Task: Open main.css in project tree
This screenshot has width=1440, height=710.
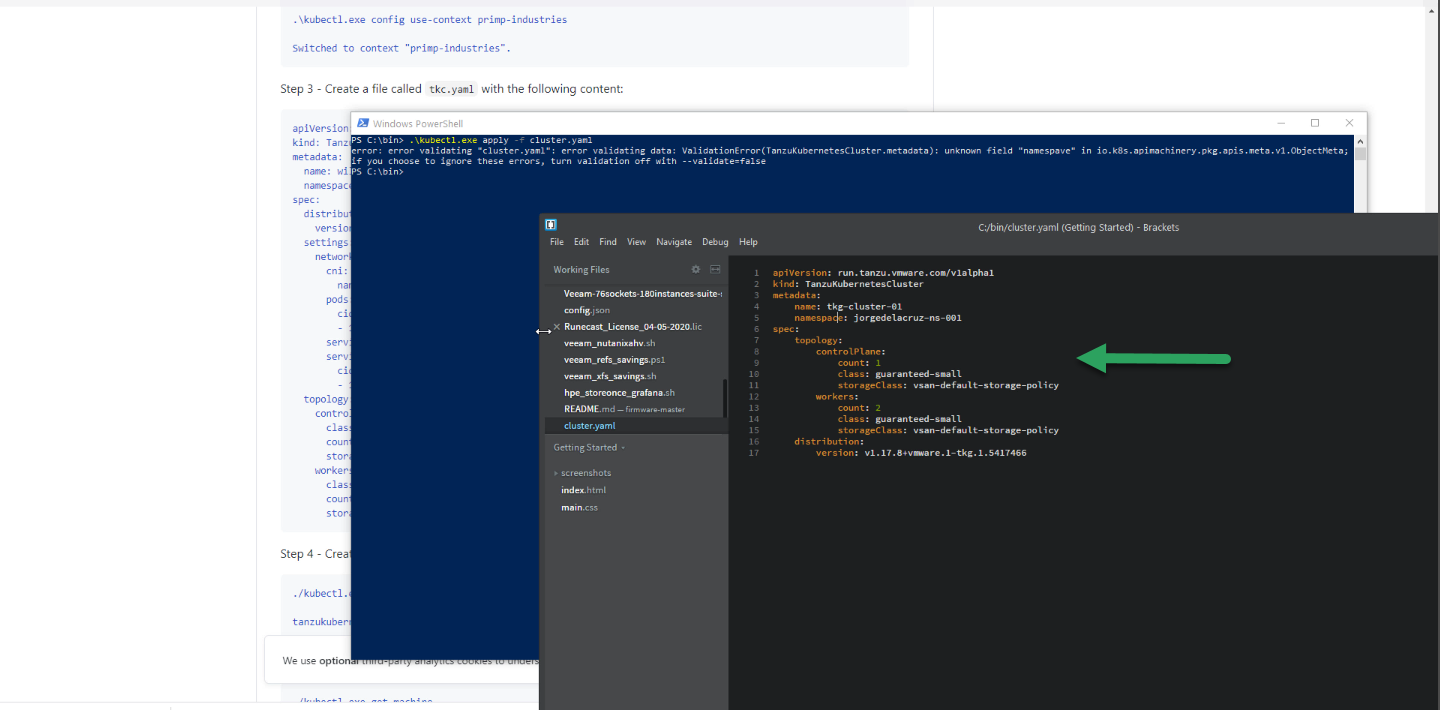Action: 579,508
